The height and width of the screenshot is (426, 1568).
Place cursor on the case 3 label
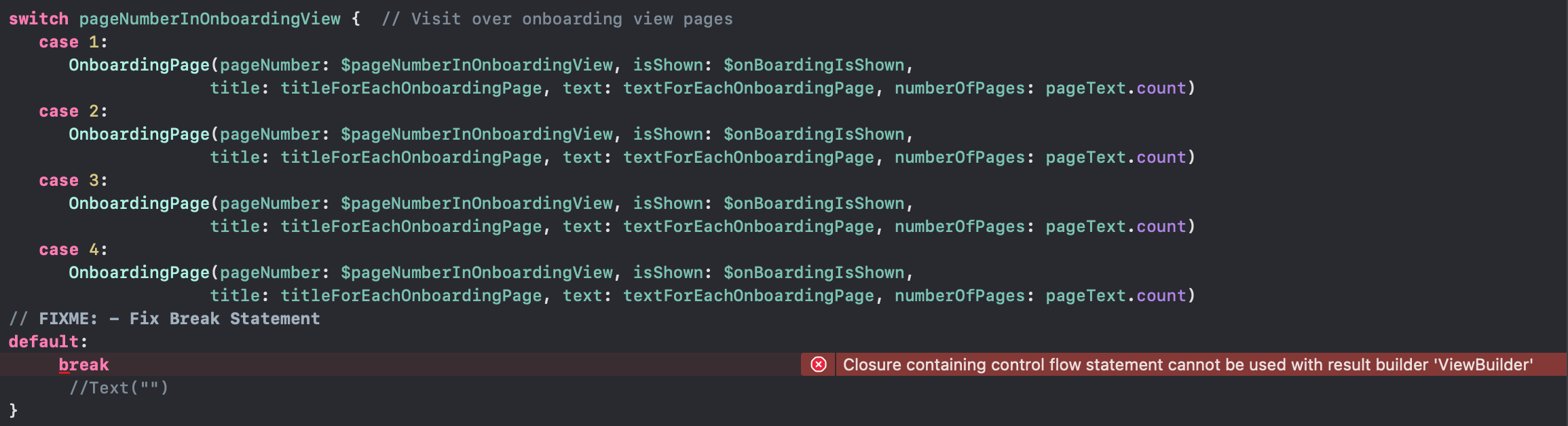73,180
